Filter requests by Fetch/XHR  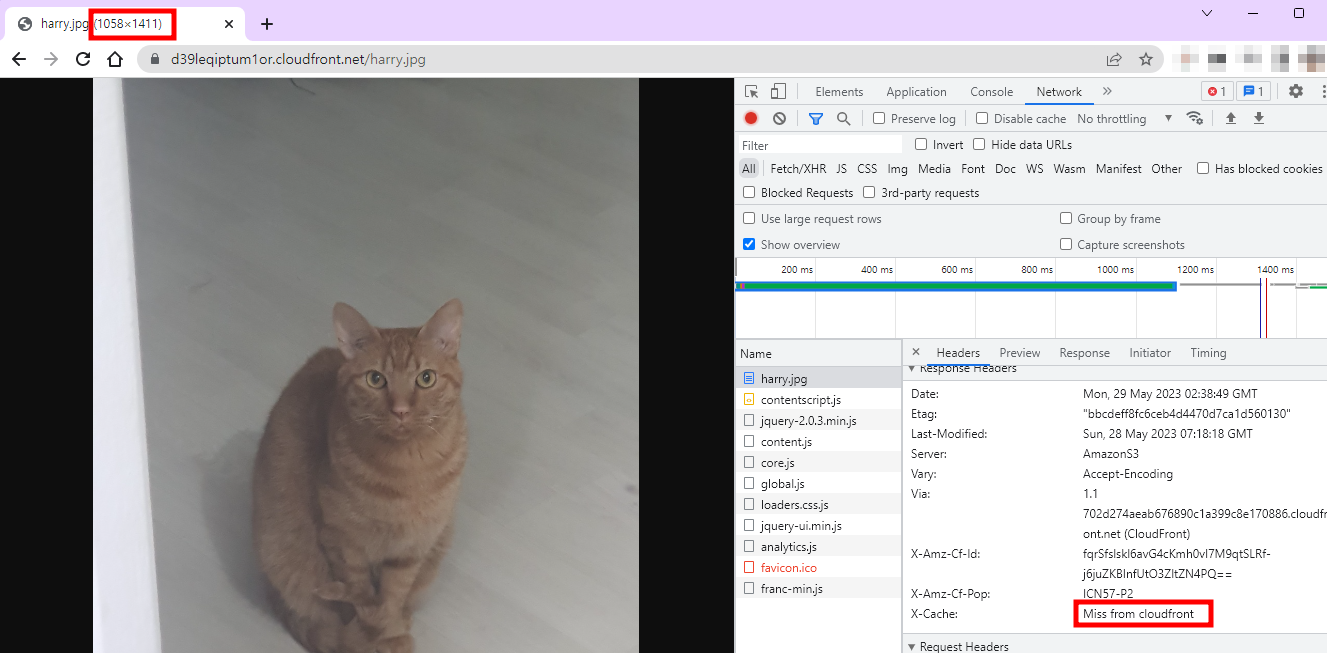798,168
